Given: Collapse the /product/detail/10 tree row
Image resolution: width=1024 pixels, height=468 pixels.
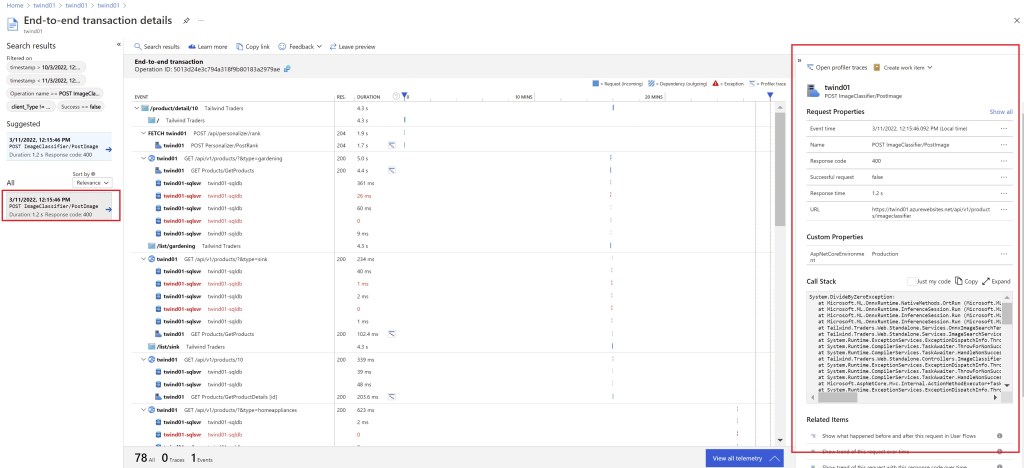Looking at the screenshot, I should pyautogui.click(x=138, y=108).
